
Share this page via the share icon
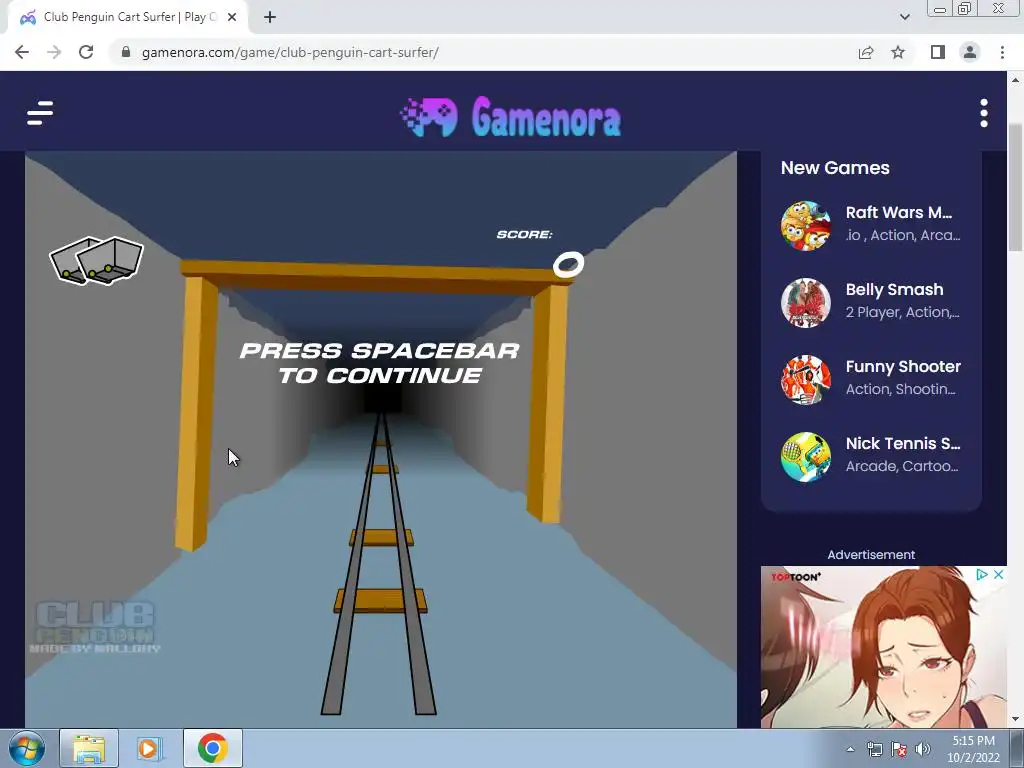click(866, 52)
